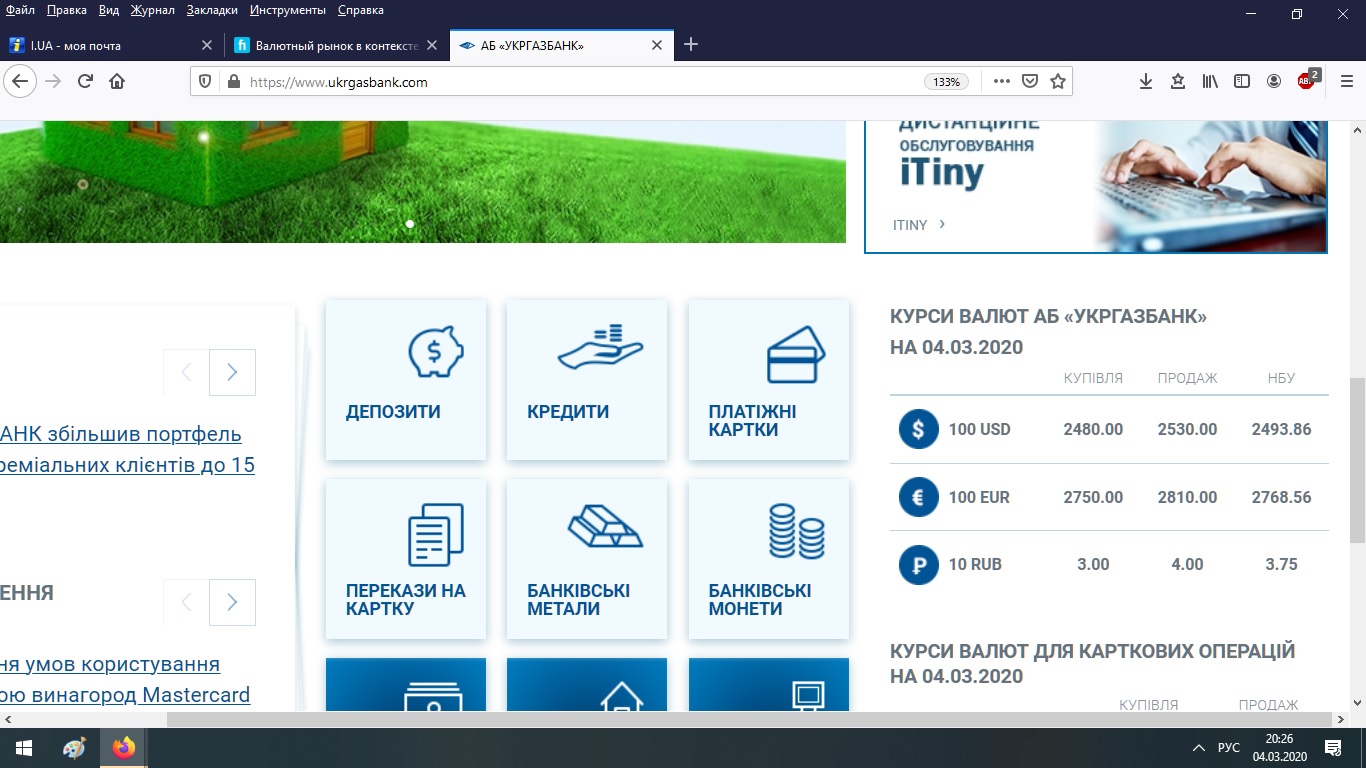Open the Firefox hamburger menu

point(1347,82)
